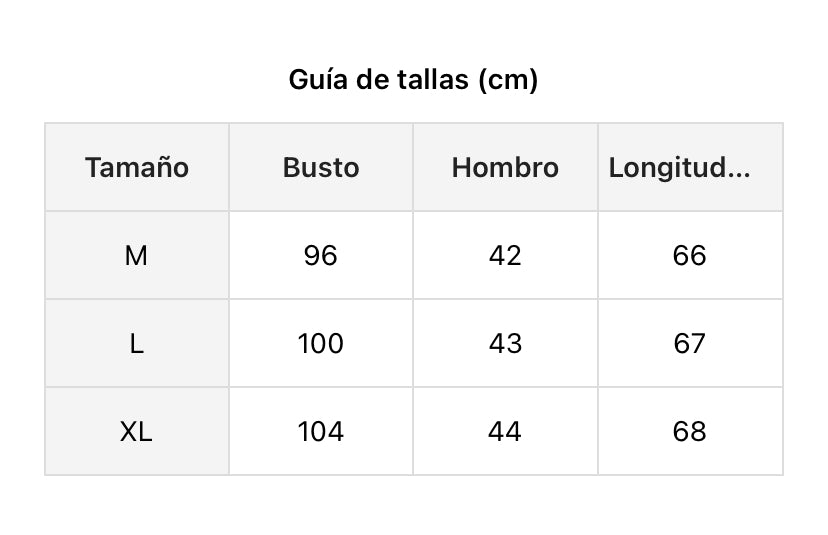Select the Tamaño column header
The height and width of the screenshot is (535, 828).
pos(137,167)
